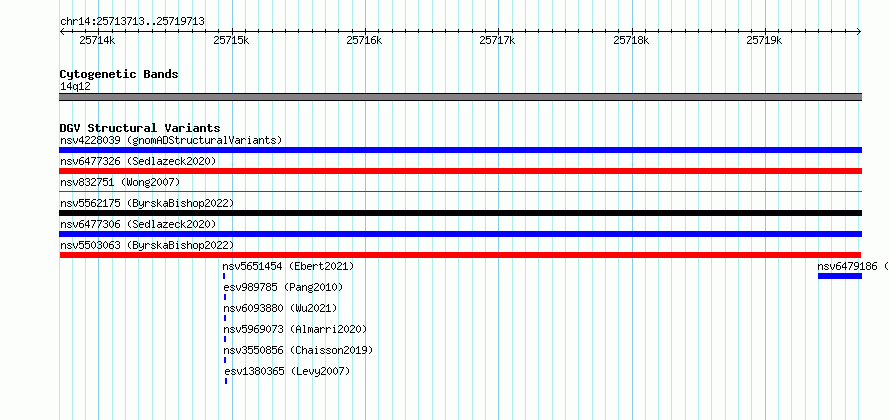Viewport: 890px width, 420px height.
Task: Click the 25719k ruler position
Action: coord(764,40)
